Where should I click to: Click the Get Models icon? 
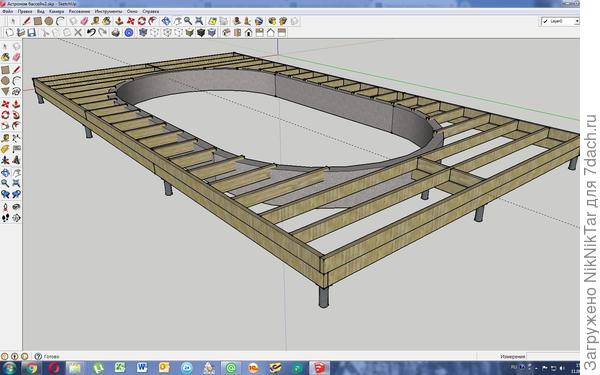coord(272,21)
